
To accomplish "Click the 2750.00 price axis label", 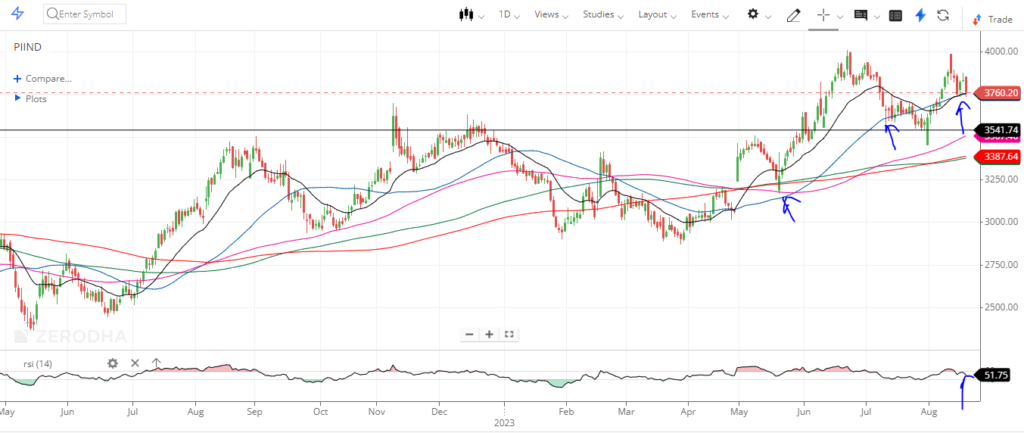I will [1001, 265].
